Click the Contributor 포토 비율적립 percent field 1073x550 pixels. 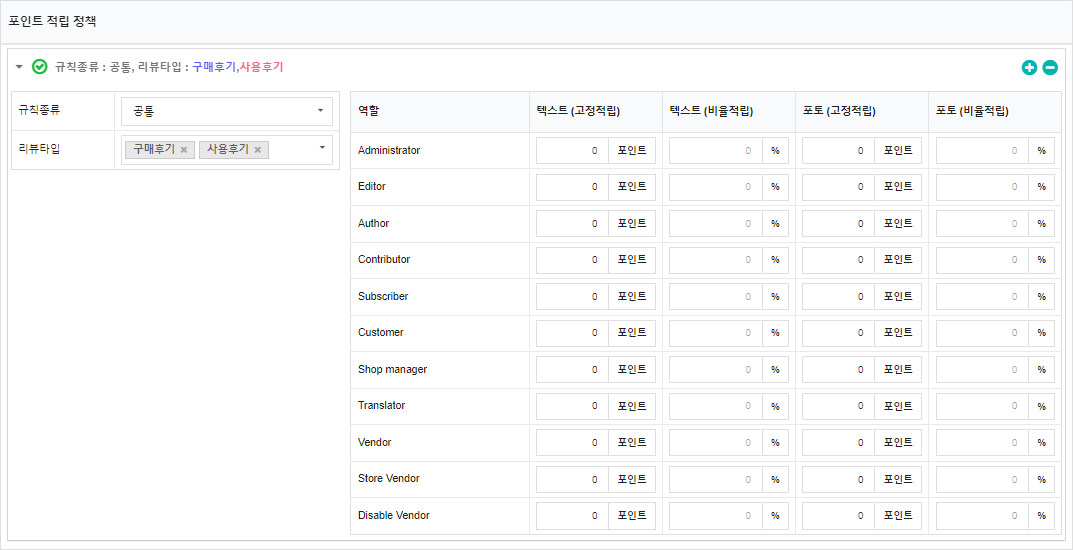pyautogui.click(x=983, y=260)
